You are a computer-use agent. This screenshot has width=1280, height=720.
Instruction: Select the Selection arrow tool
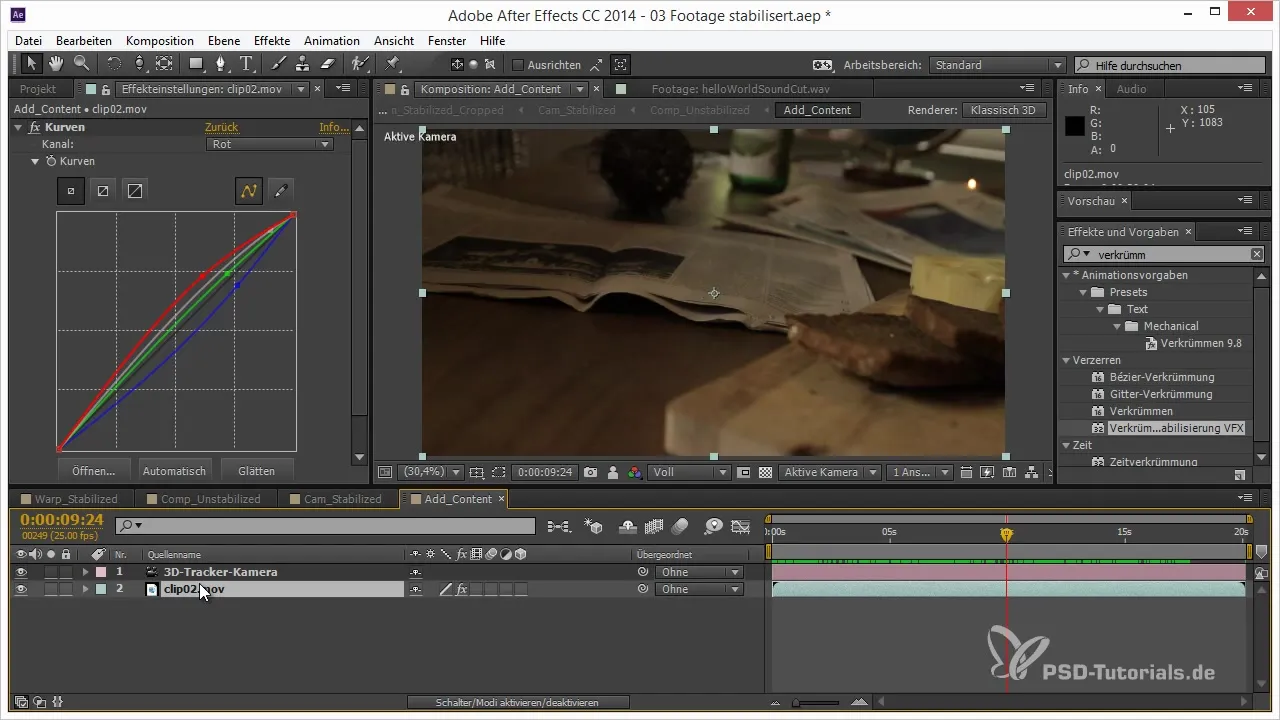(32, 64)
